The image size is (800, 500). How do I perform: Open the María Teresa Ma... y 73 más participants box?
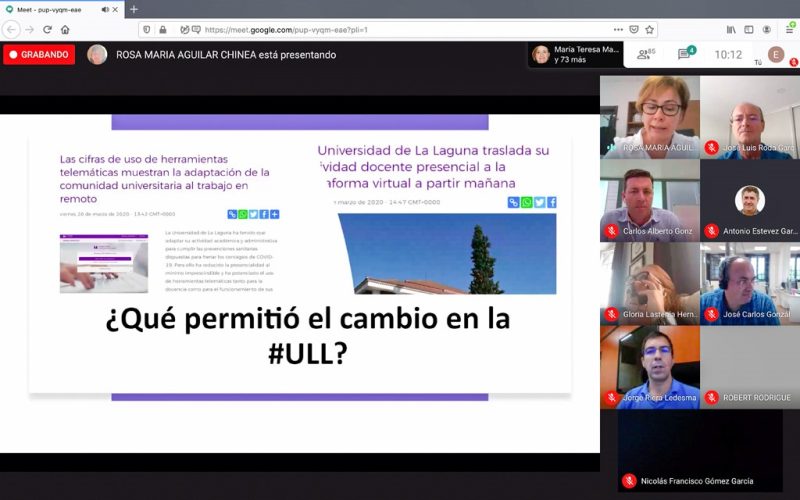coord(576,55)
